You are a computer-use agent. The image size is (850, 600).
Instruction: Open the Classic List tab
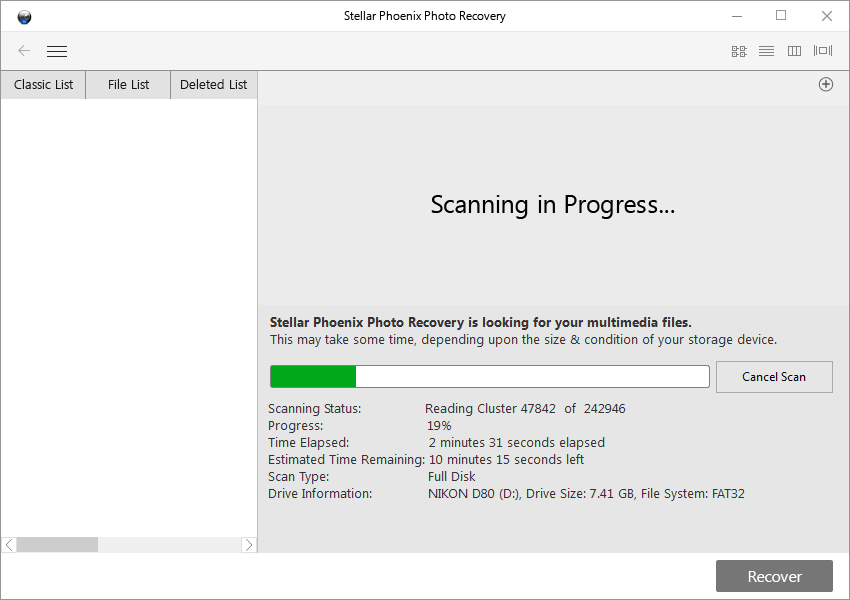[x=43, y=85]
